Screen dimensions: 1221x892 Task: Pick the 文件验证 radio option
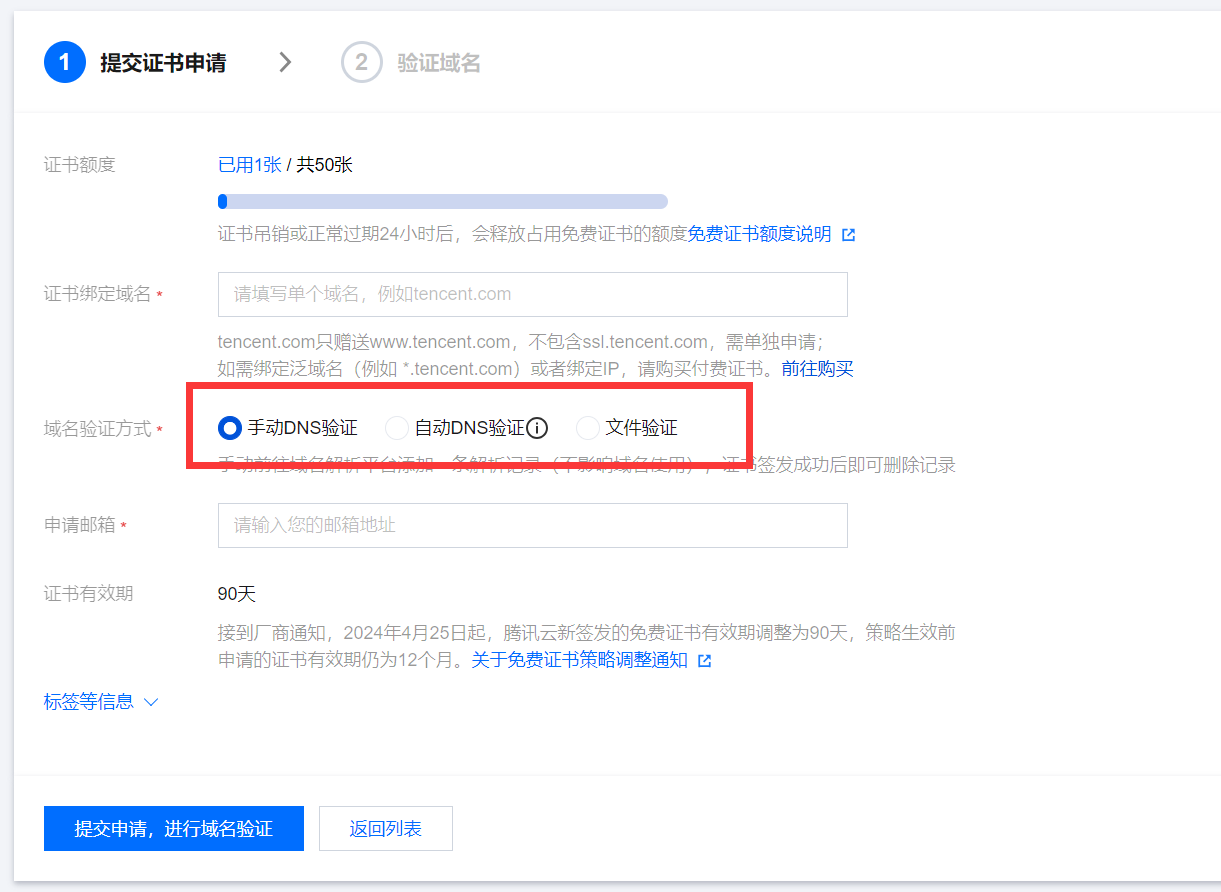tap(588, 429)
